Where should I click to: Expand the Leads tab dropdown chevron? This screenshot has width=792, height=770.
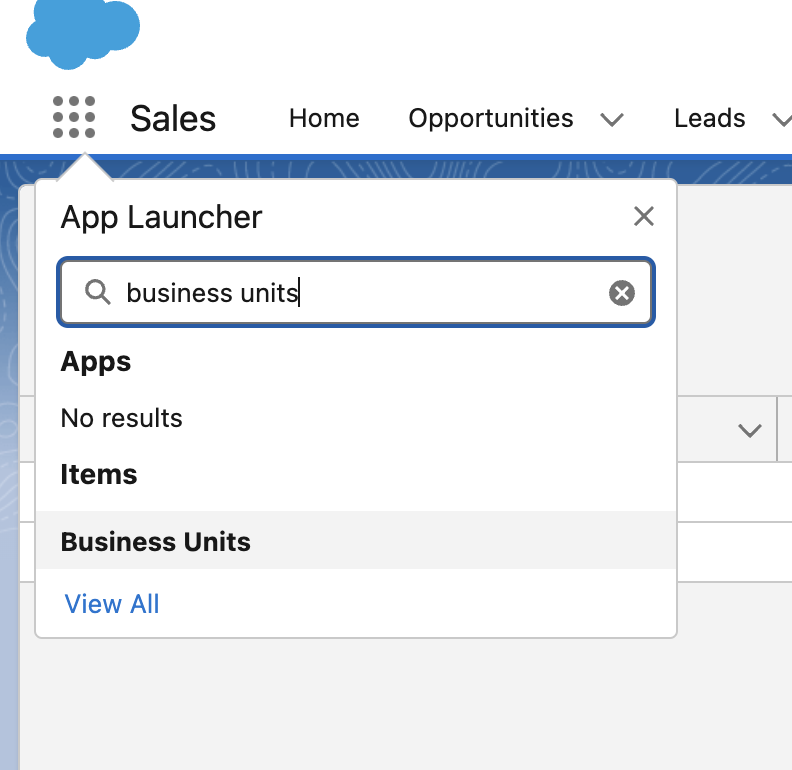pos(782,120)
